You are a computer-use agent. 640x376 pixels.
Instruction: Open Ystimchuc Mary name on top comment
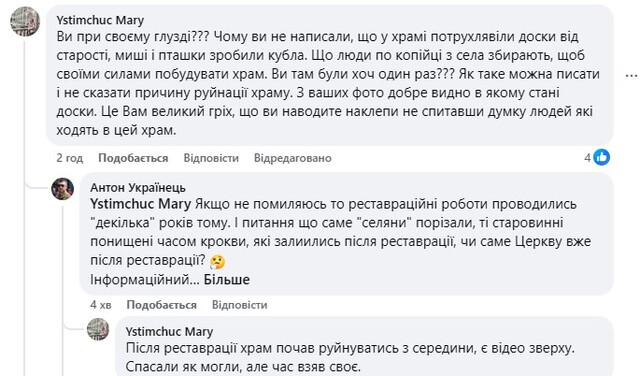[100, 20]
